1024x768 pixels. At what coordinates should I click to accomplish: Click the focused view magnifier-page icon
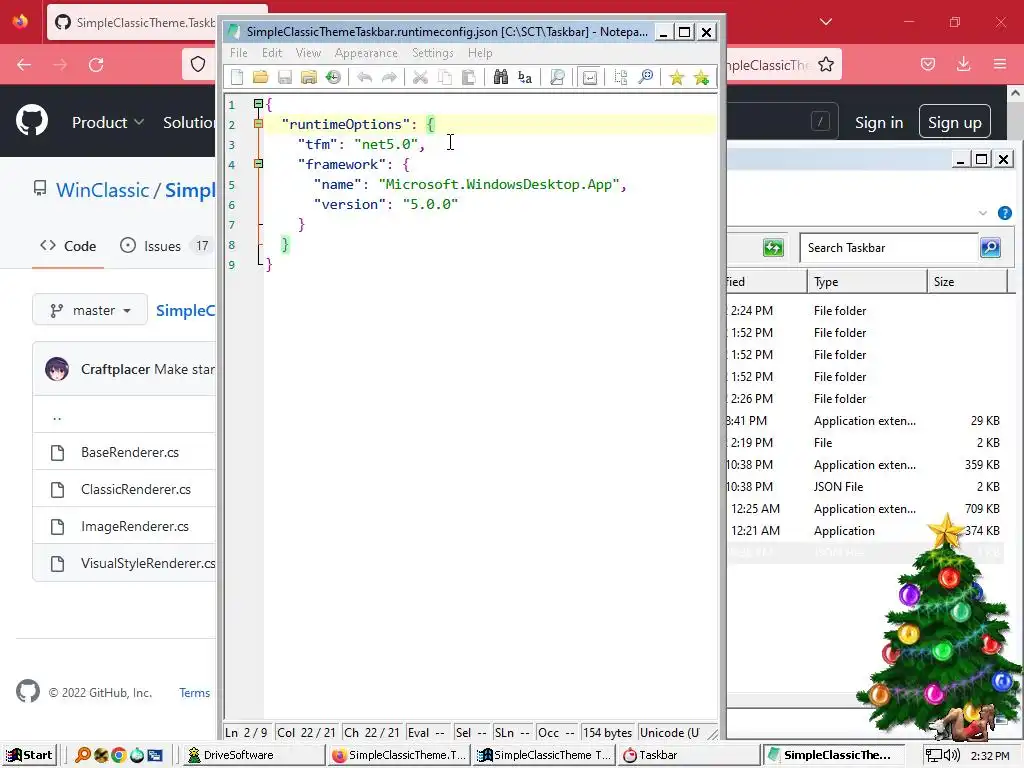[557, 78]
